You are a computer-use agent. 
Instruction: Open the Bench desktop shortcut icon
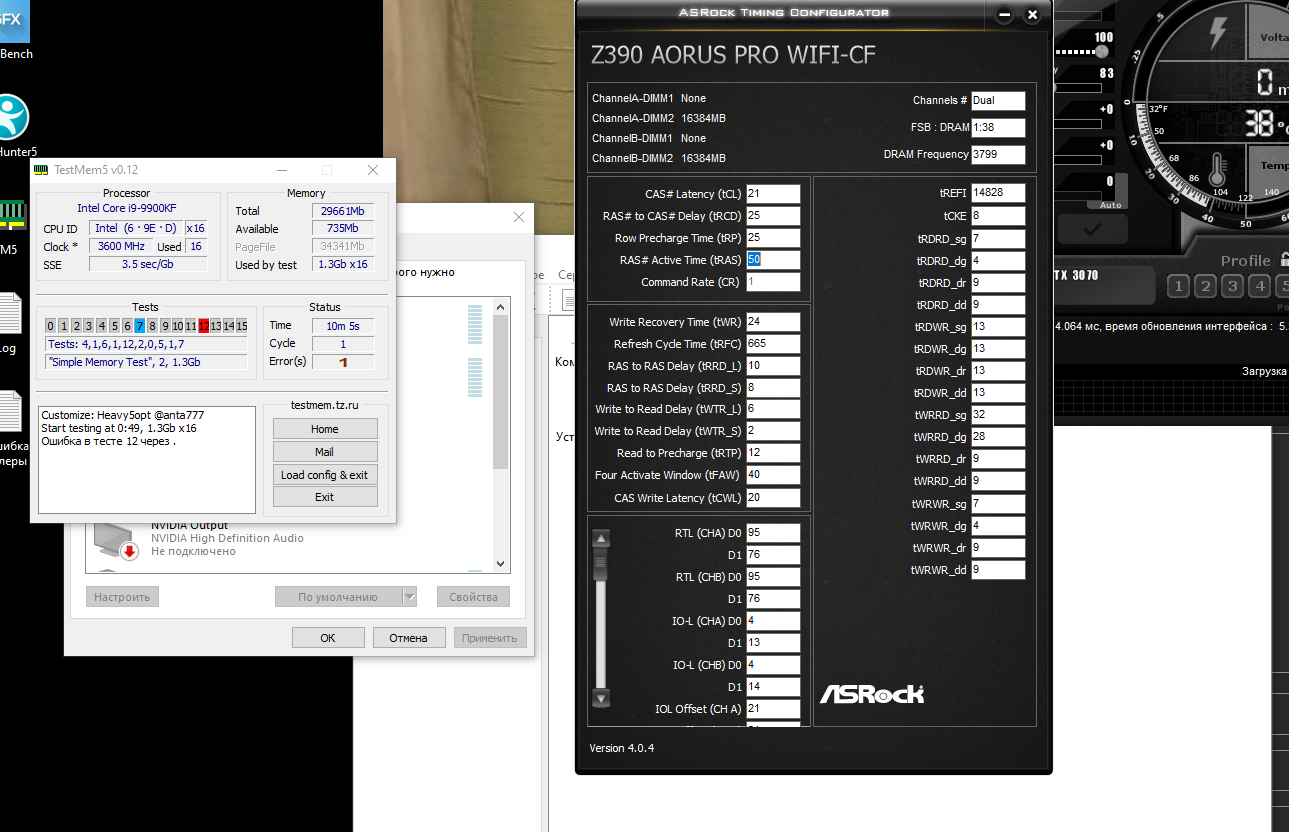click(x=14, y=20)
